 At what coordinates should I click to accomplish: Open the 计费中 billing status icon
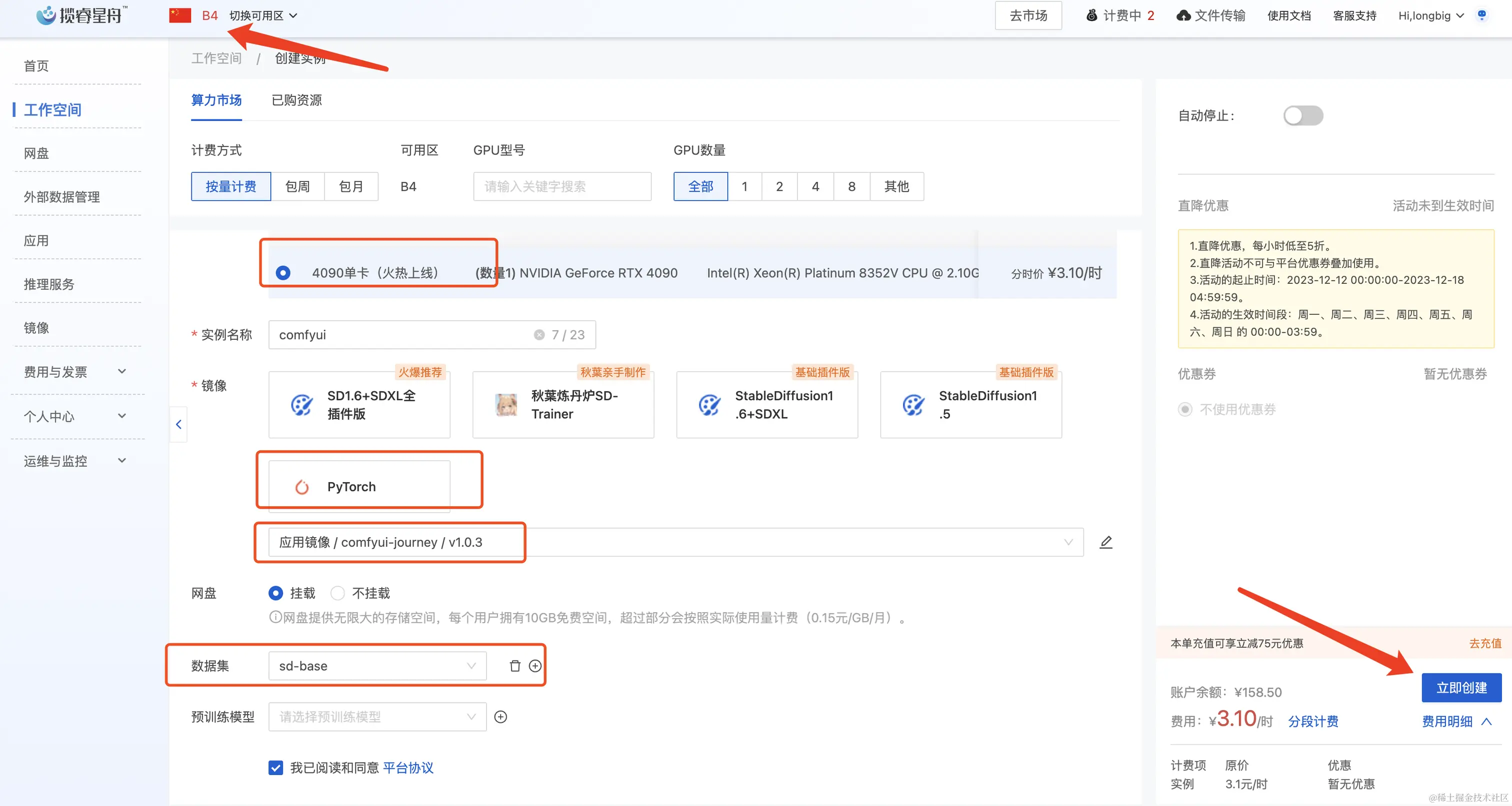pos(1092,16)
